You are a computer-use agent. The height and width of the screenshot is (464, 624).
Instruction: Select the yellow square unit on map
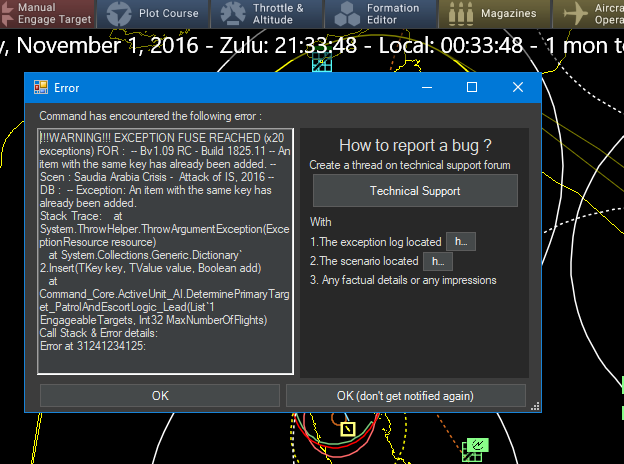tap(348, 429)
